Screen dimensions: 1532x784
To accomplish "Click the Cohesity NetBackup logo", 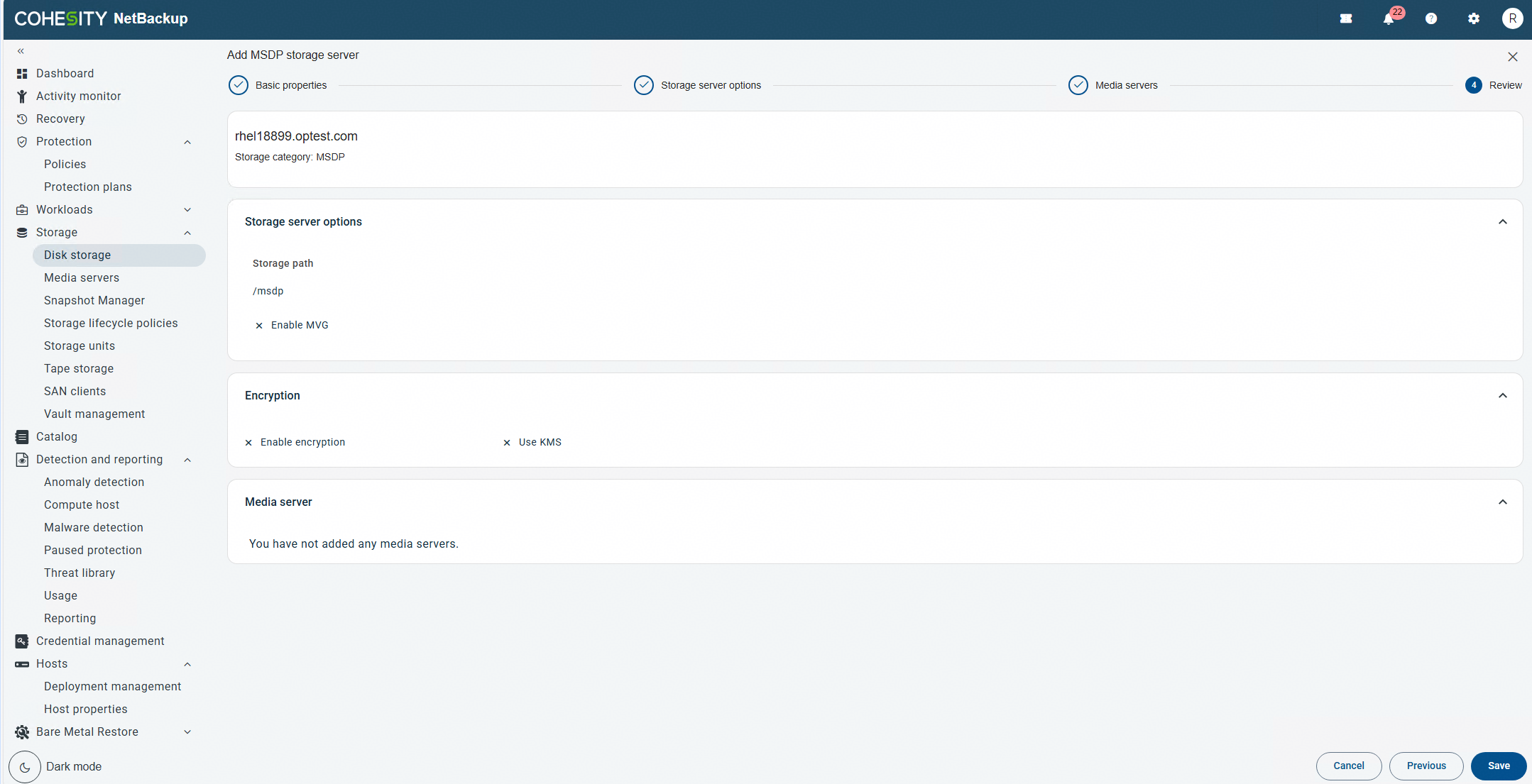I will (x=101, y=19).
